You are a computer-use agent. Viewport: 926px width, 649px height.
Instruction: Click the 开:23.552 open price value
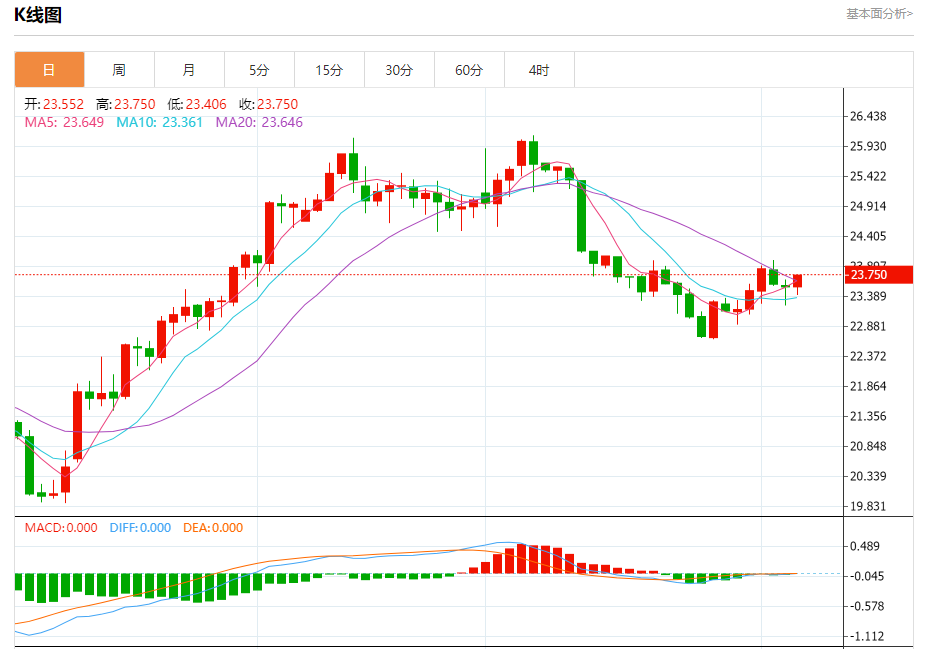point(54,105)
